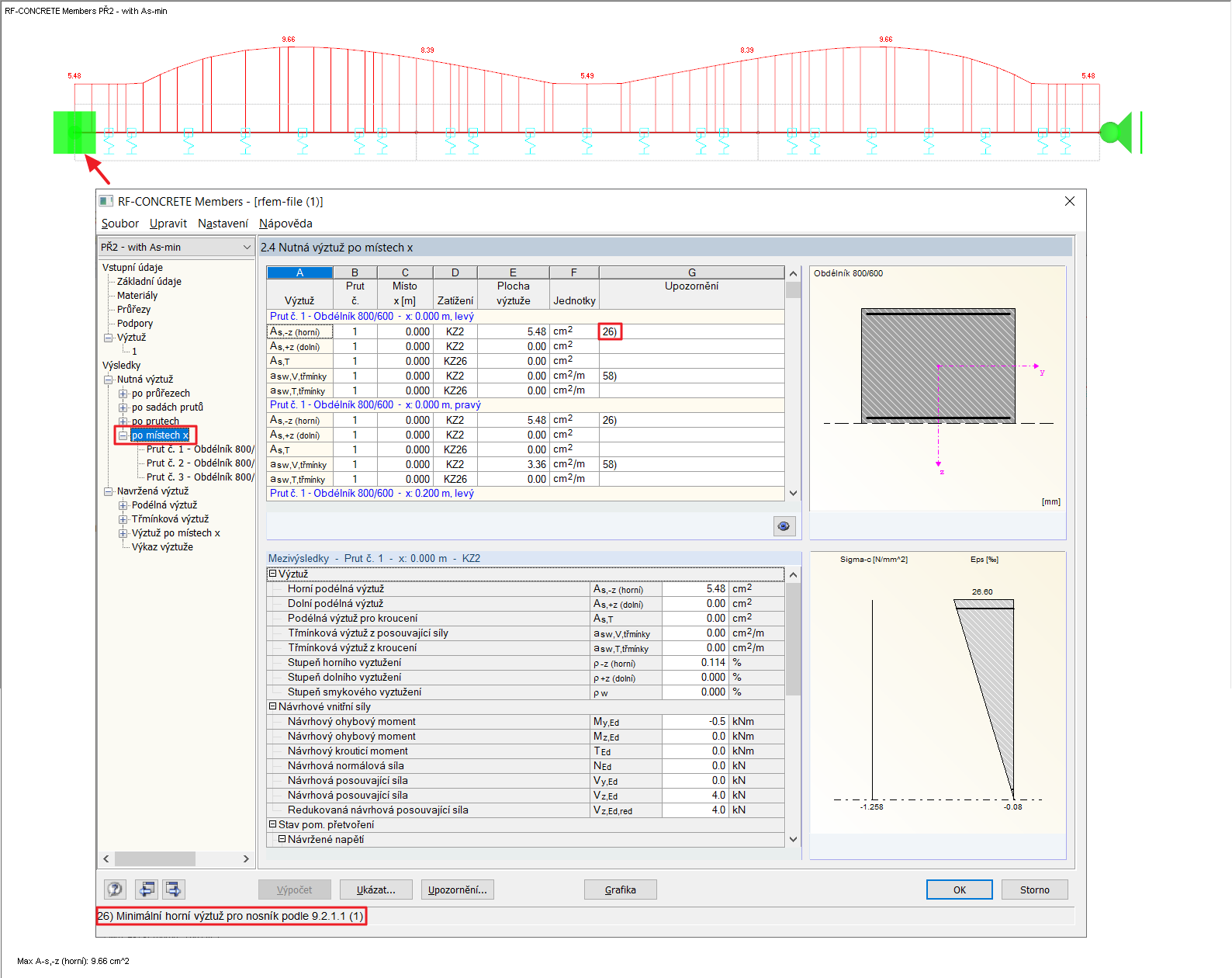Go to previous table with left-arrow icon
This screenshot has width=1232, height=978.
coord(146,890)
